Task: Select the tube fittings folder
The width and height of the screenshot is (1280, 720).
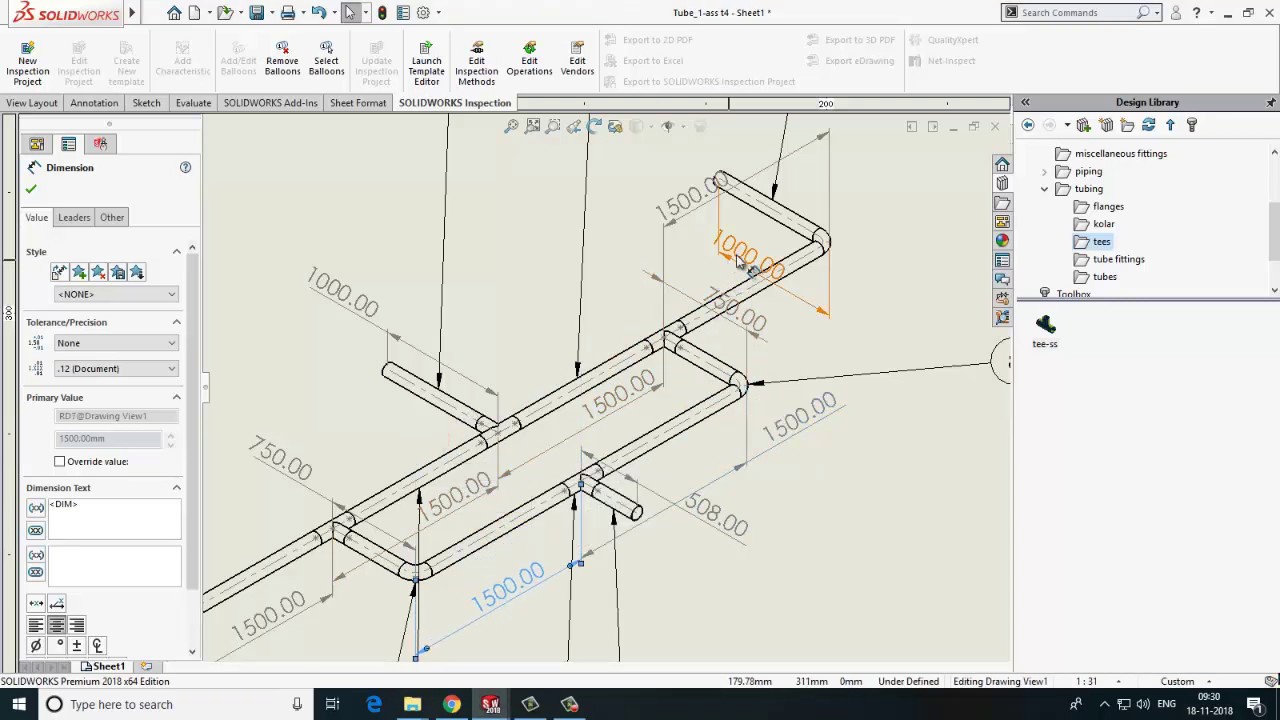Action: (1109, 259)
